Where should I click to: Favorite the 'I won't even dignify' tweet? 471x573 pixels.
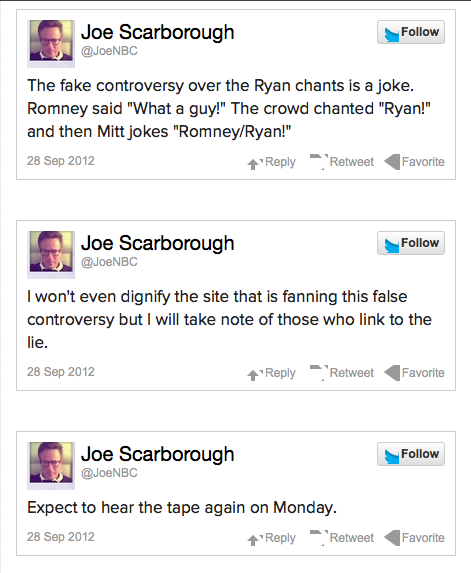pos(414,373)
